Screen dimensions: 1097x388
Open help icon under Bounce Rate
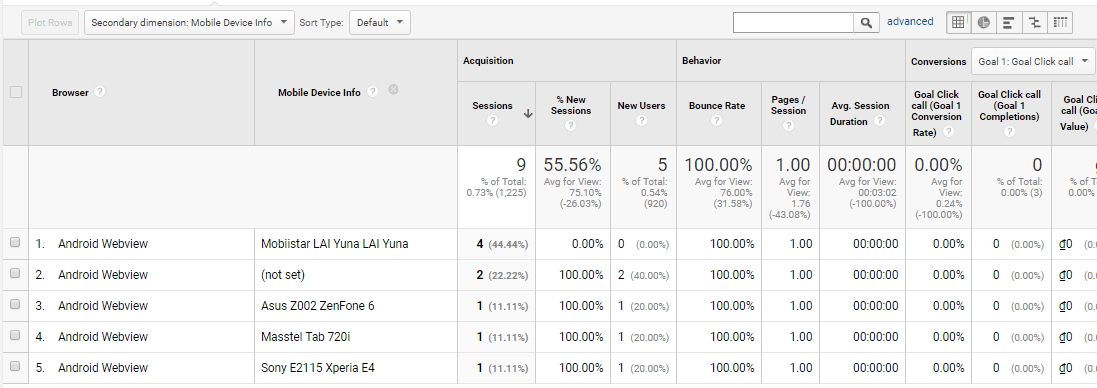pyautogui.click(x=716, y=120)
